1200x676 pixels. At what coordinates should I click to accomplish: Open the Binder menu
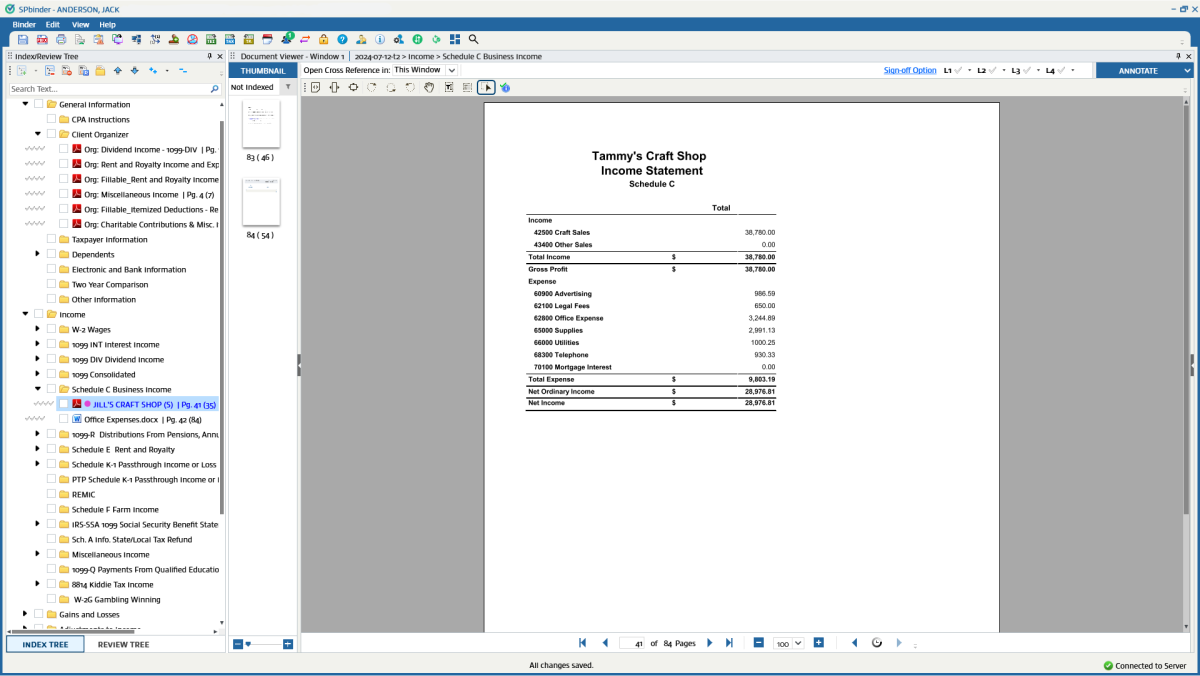(24, 24)
